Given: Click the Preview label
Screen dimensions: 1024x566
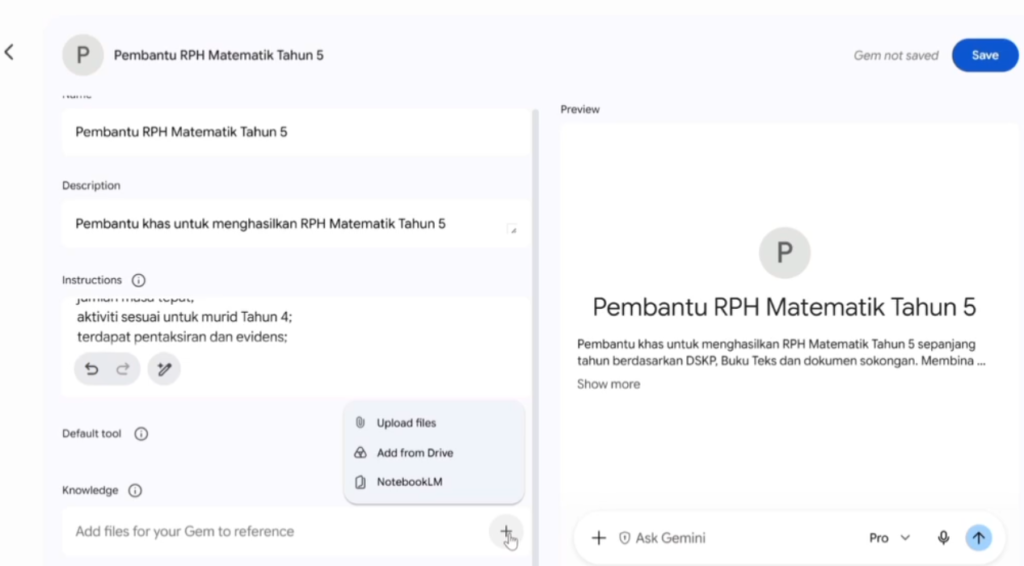Looking at the screenshot, I should (580, 109).
